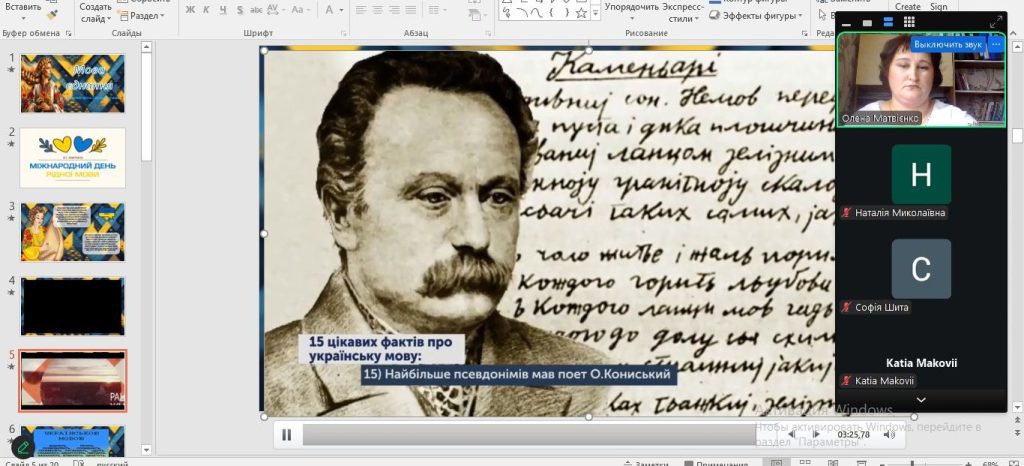Select slide 4 black thumbnail

pos(72,306)
